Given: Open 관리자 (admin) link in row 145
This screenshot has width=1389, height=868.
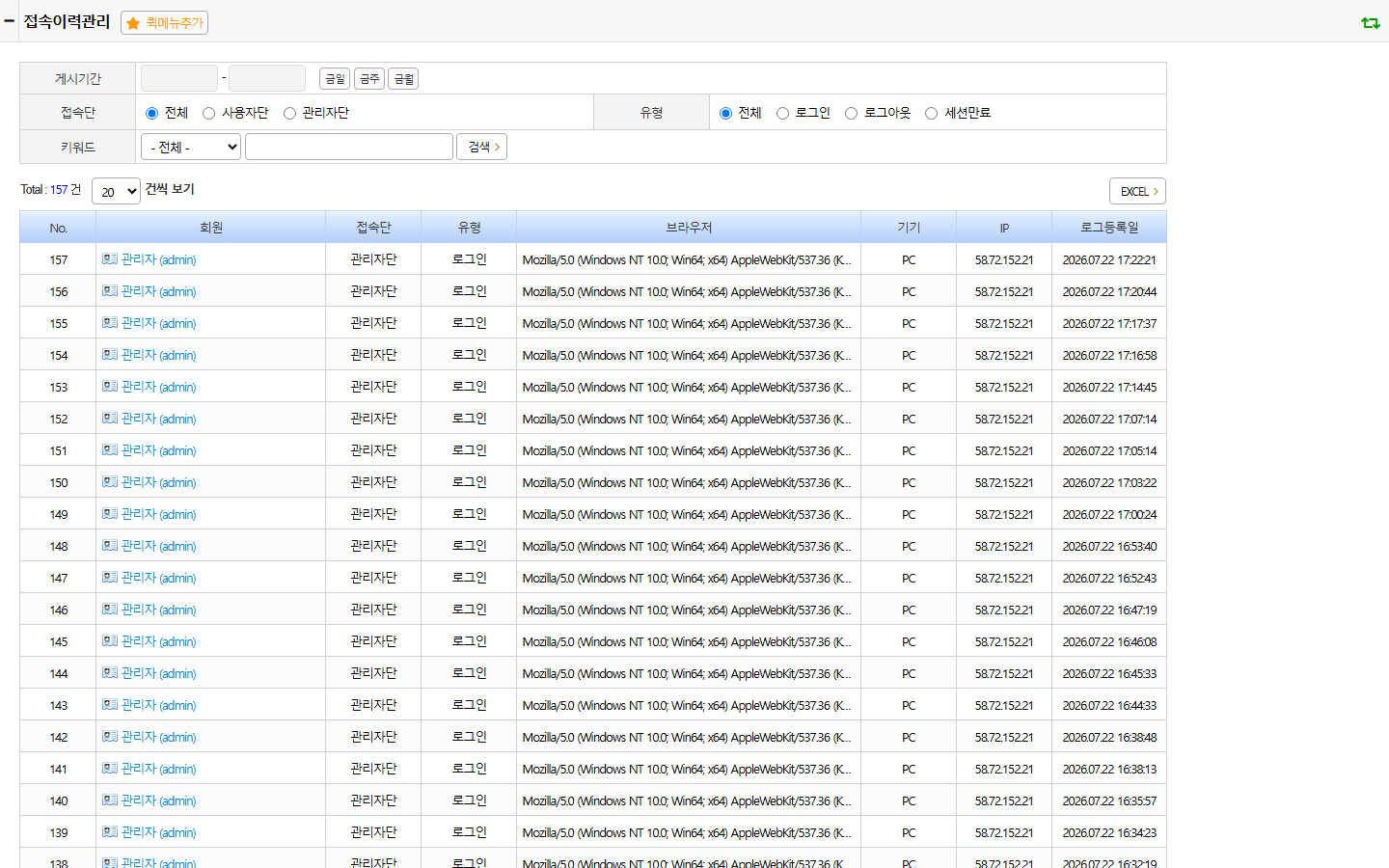Looking at the screenshot, I should 159,641.
